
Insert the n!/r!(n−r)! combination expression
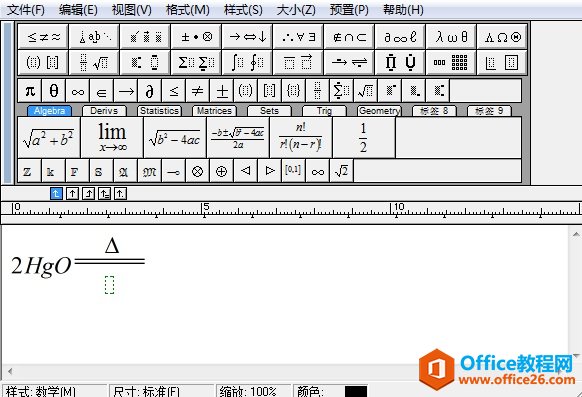pos(301,138)
